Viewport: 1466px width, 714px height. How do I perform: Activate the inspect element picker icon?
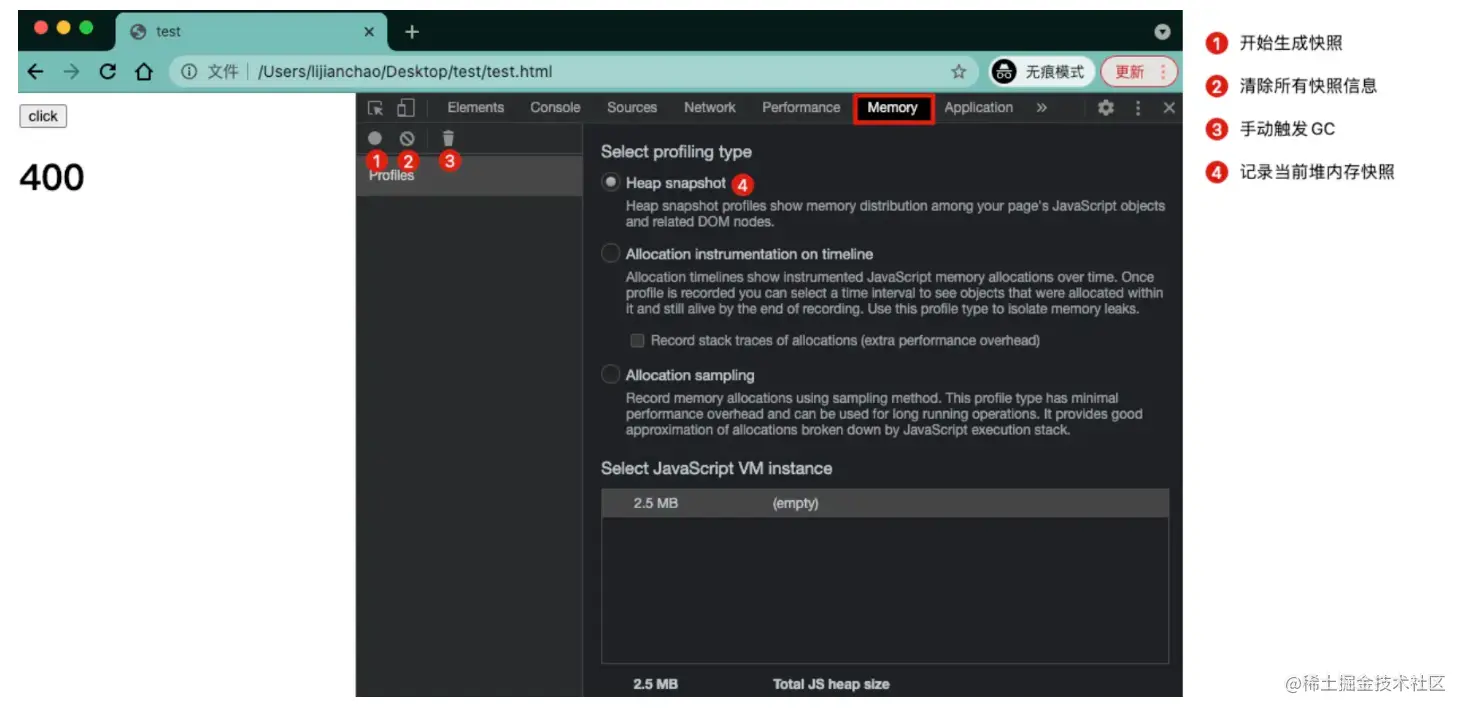375,108
